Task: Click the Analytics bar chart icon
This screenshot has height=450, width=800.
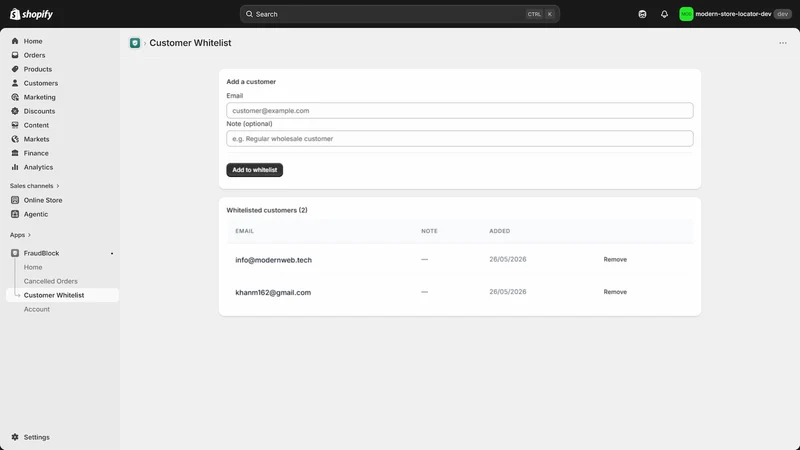Action: 15,167
